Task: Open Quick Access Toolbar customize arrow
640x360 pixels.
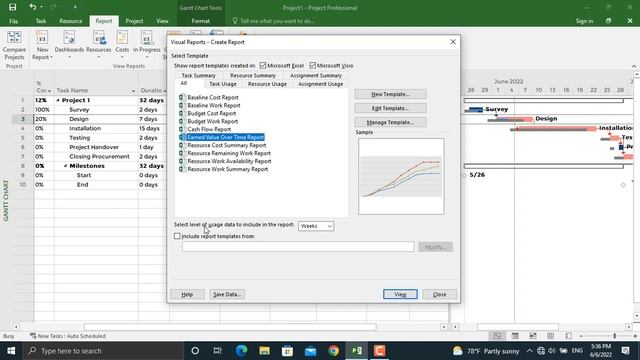Action: [x=75, y=7]
